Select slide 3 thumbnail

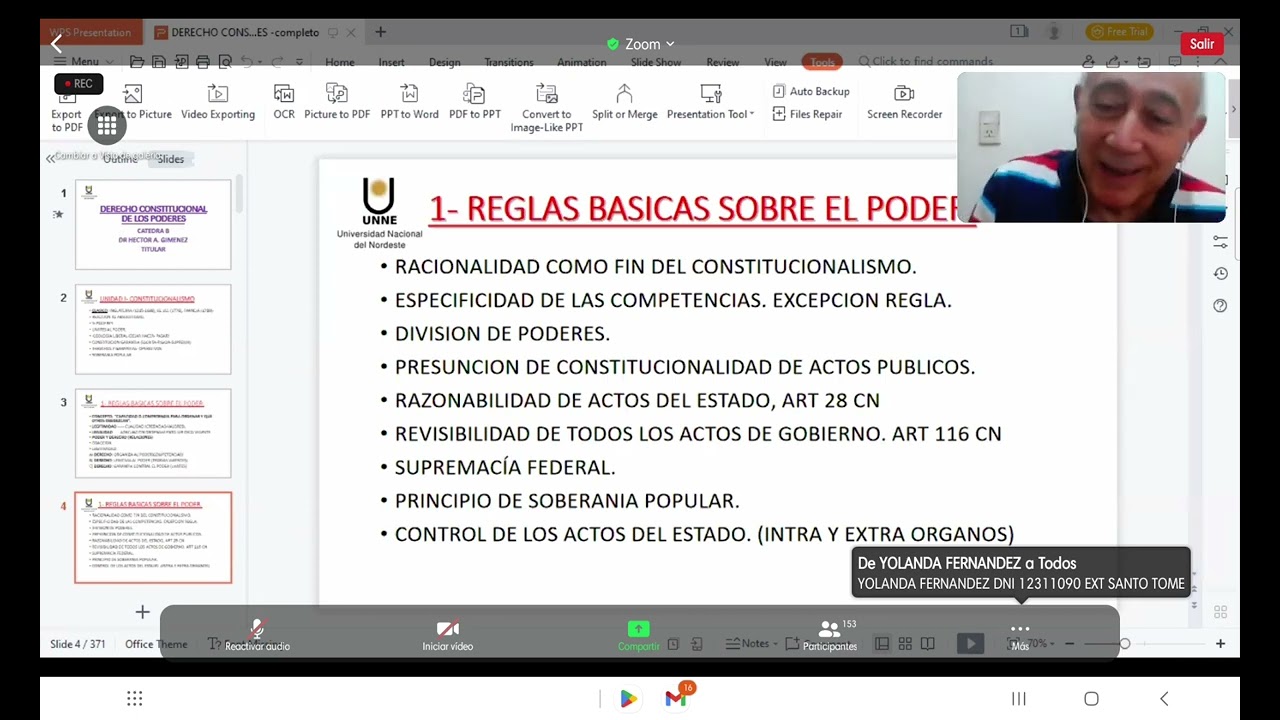point(153,433)
